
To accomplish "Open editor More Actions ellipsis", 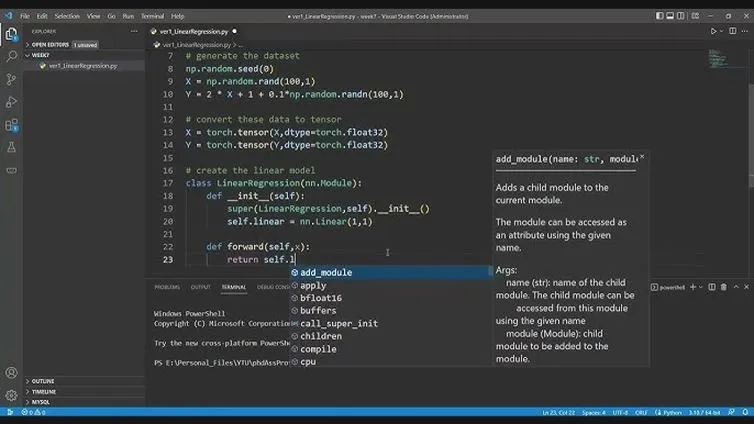I will (x=745, y=31).
